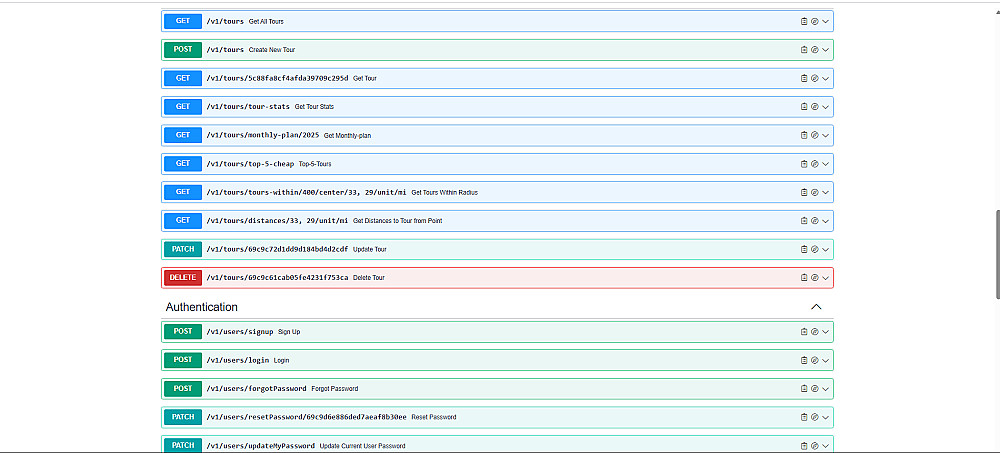This screenshot has width=1000, height=453.
Task: Click the red DELETE badge
Action: point(183,278)
